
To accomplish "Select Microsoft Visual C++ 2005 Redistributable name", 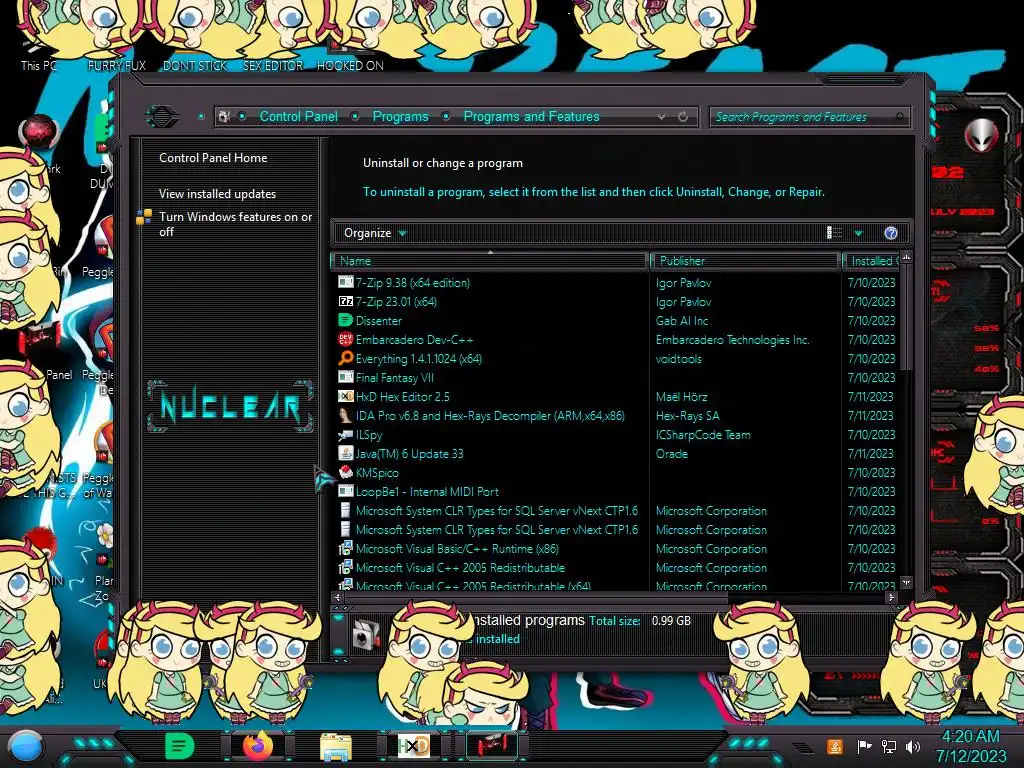I will (x=460, y=568).
